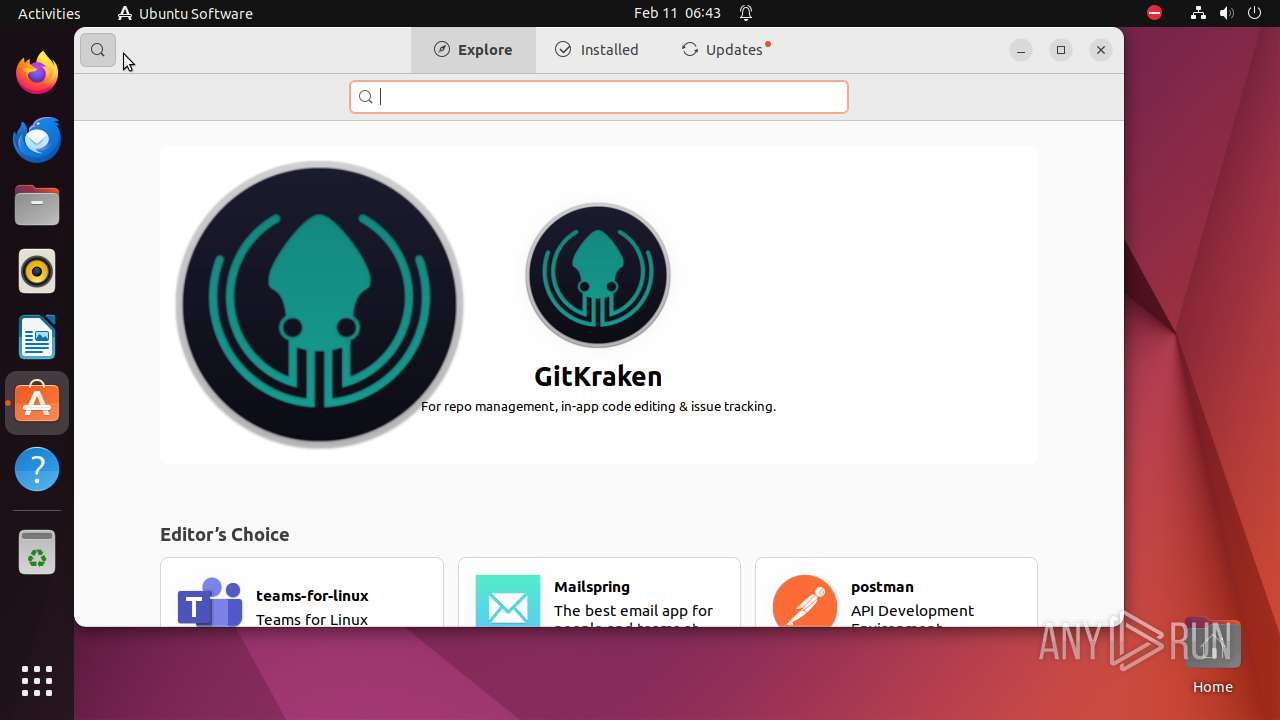Open the Updates tab
Screen dimensions: 1280x720
pos(725,50)
